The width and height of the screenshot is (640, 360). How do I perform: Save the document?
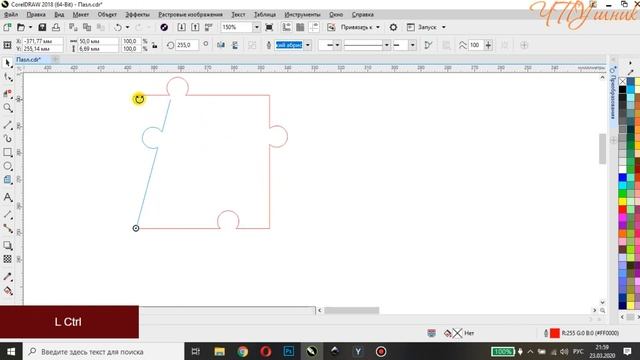tap(42, 27)
